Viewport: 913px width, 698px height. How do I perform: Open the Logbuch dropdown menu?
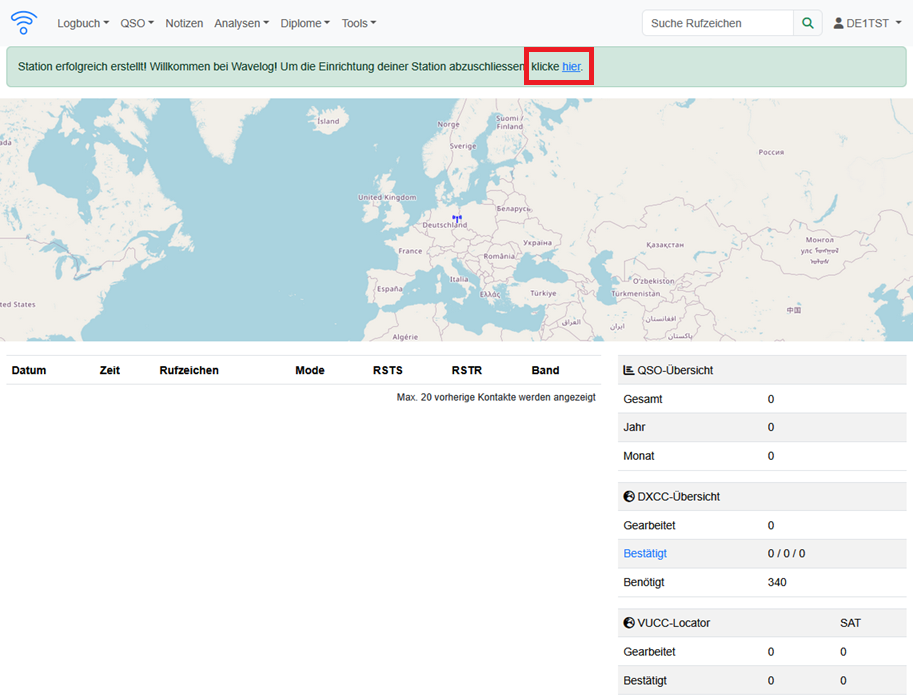click(x=83, y=23)
